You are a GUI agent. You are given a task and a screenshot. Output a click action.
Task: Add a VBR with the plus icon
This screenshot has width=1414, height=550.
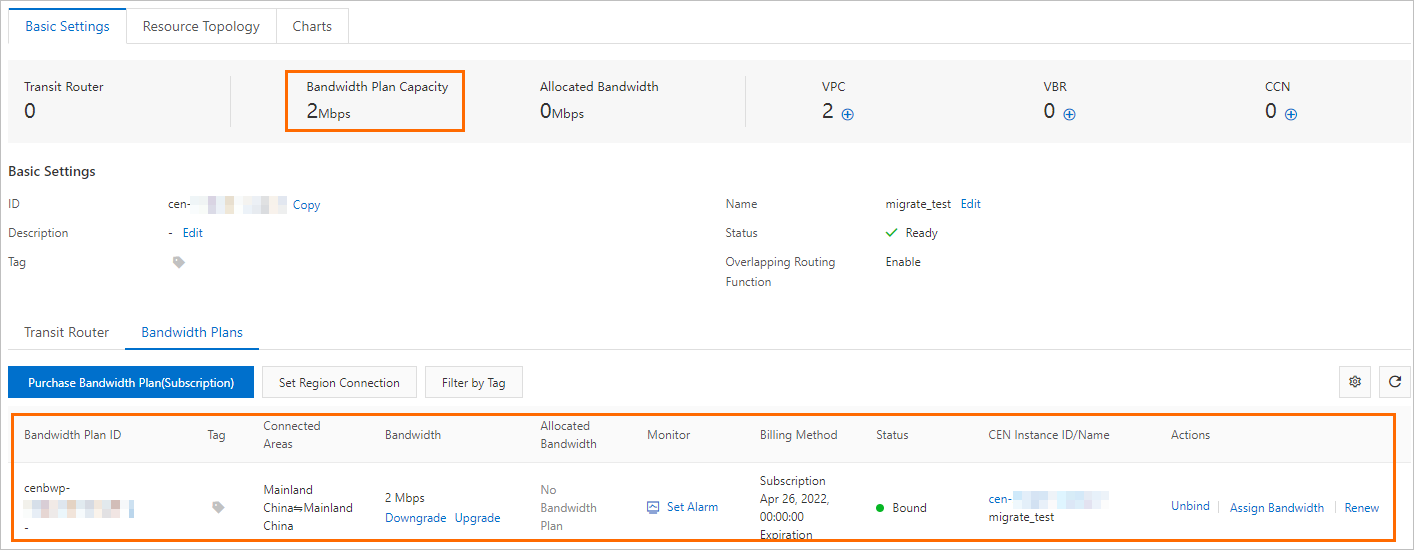coord(1069,114)
